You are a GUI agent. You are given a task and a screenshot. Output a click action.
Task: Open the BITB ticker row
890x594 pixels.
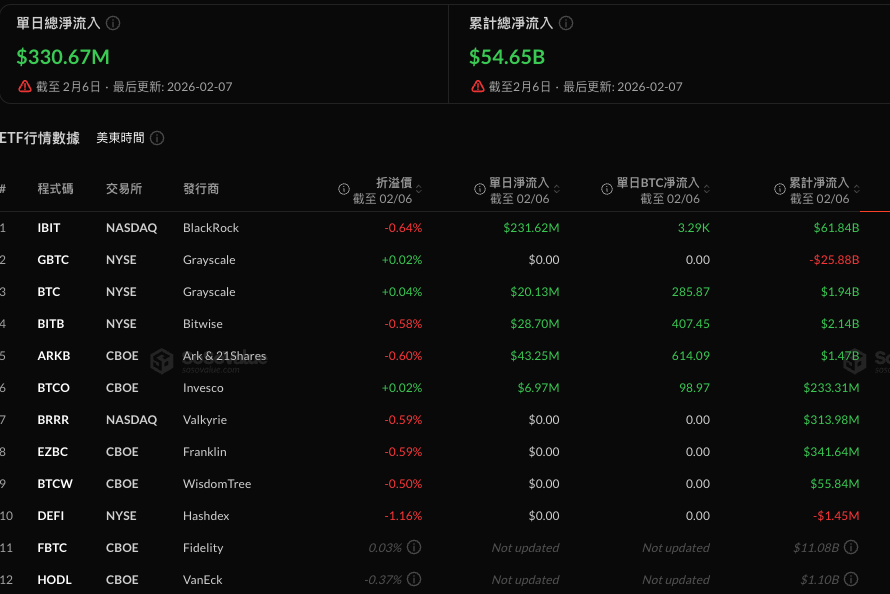[x=445, y=323]
